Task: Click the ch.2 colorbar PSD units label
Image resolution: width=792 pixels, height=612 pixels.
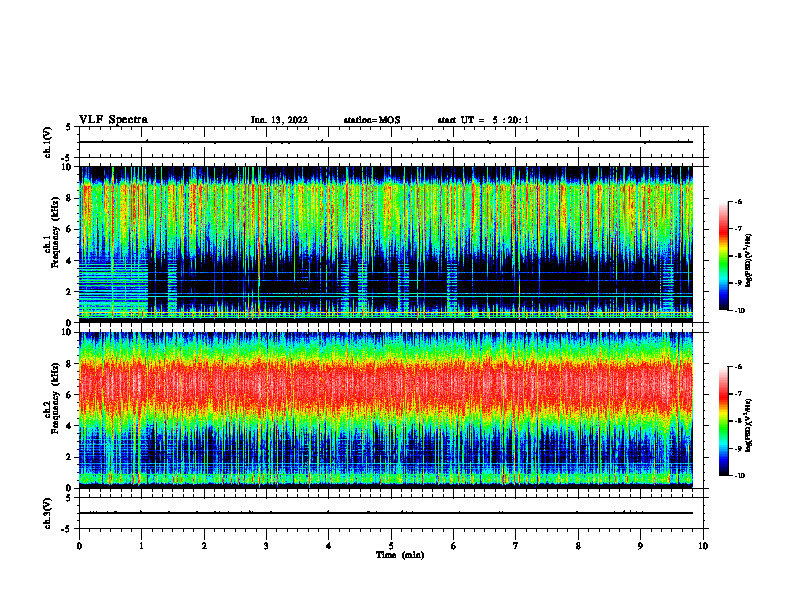Action: pyautogui.click(x=749, y=425)
